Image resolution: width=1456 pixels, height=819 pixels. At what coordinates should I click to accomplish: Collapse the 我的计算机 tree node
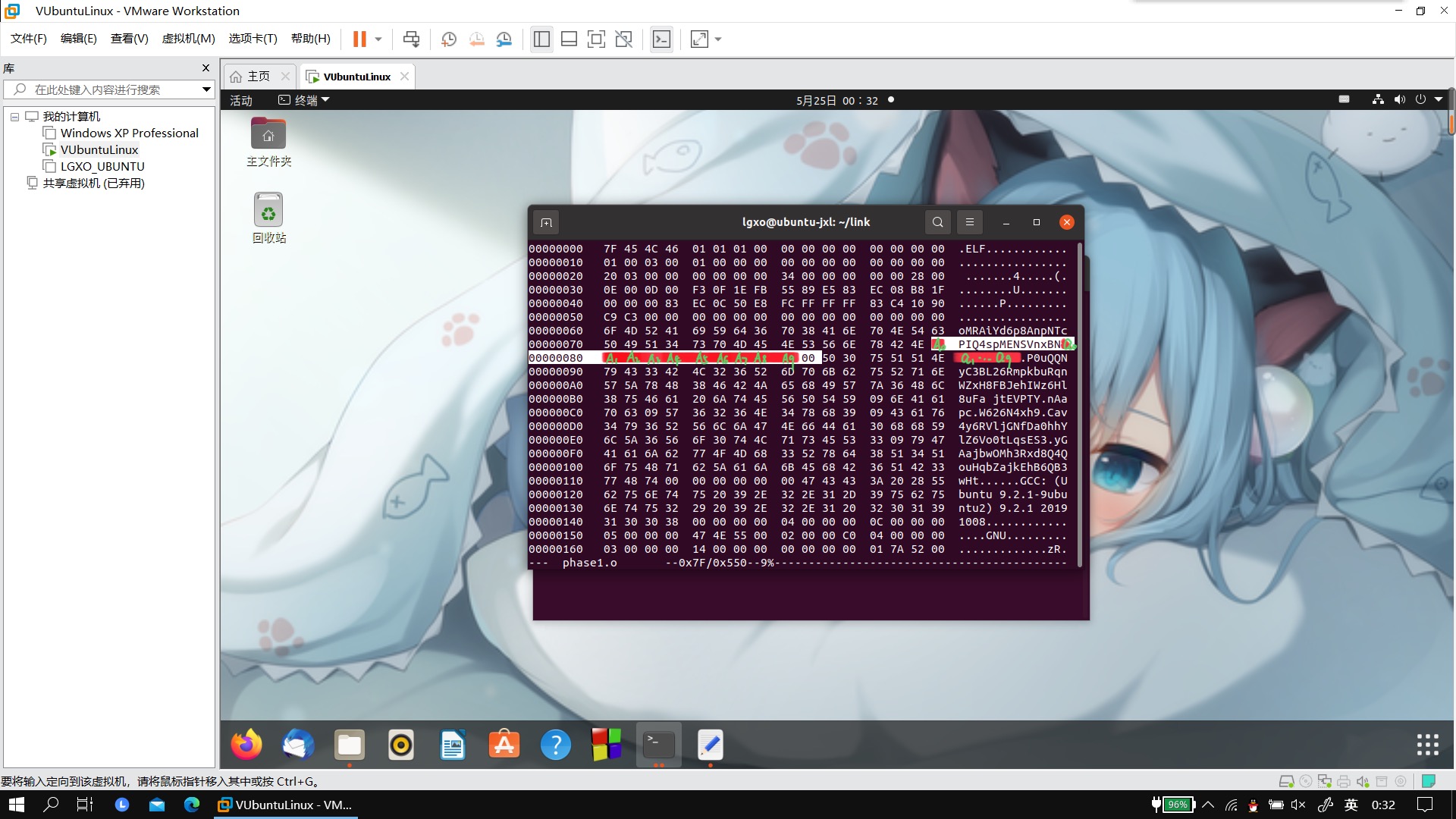pos(14,117)
